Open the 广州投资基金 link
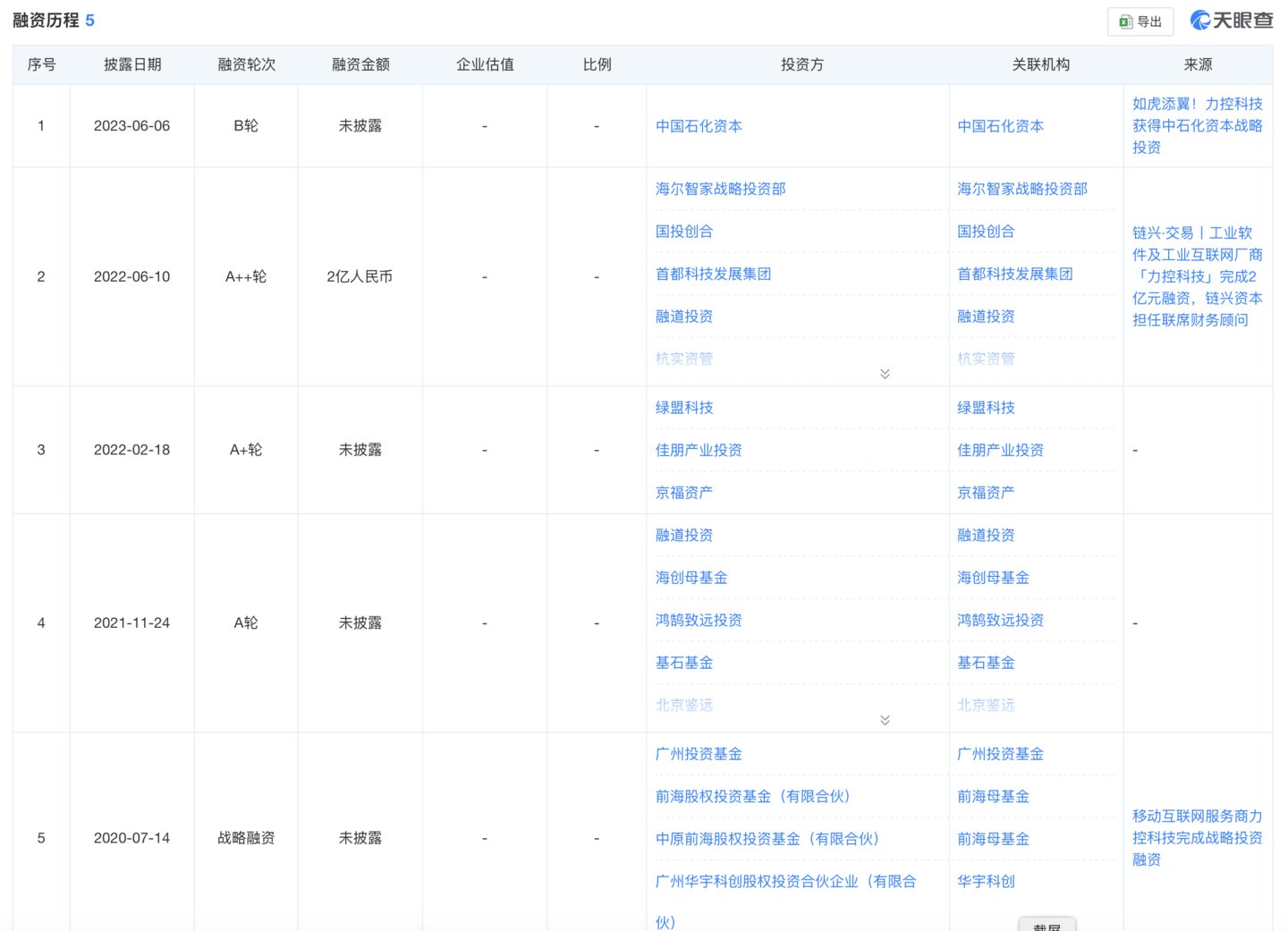The height and width of the screenshot is (931, 1288). pos(699,754)
